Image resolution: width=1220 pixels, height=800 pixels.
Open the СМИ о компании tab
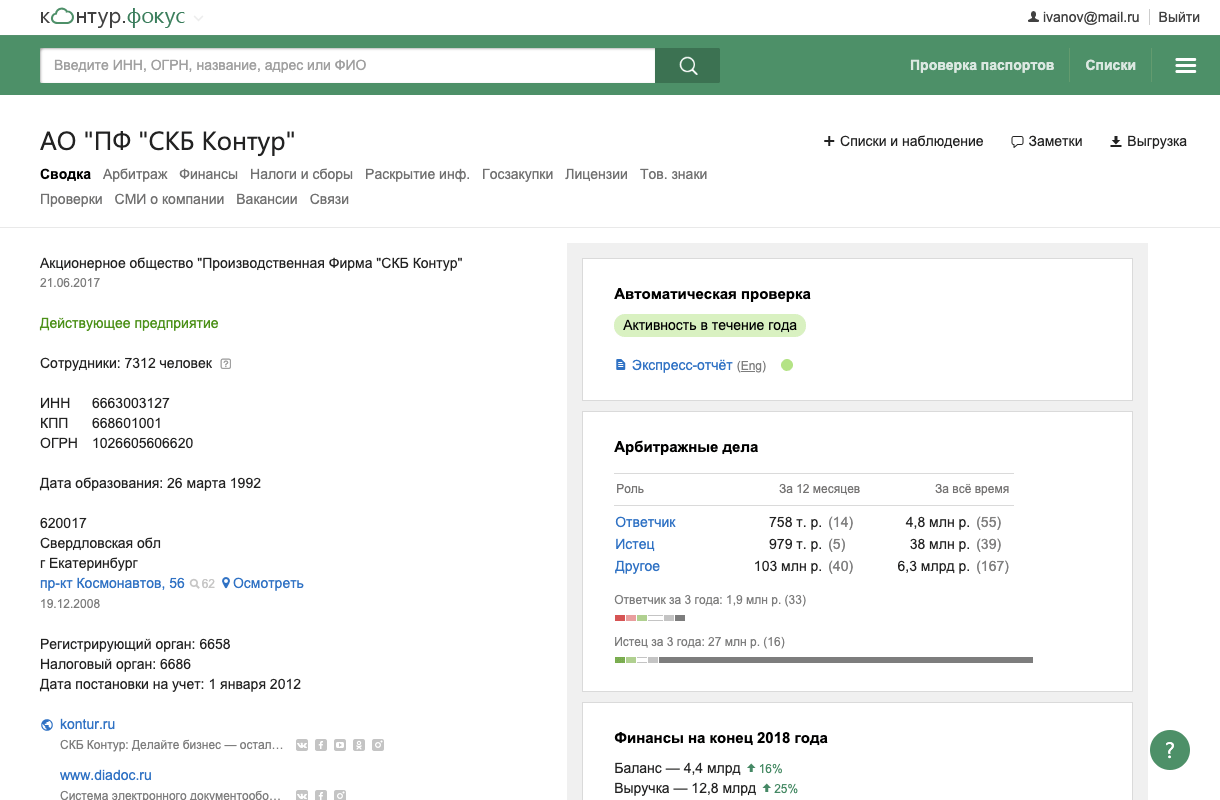(169, 199)
